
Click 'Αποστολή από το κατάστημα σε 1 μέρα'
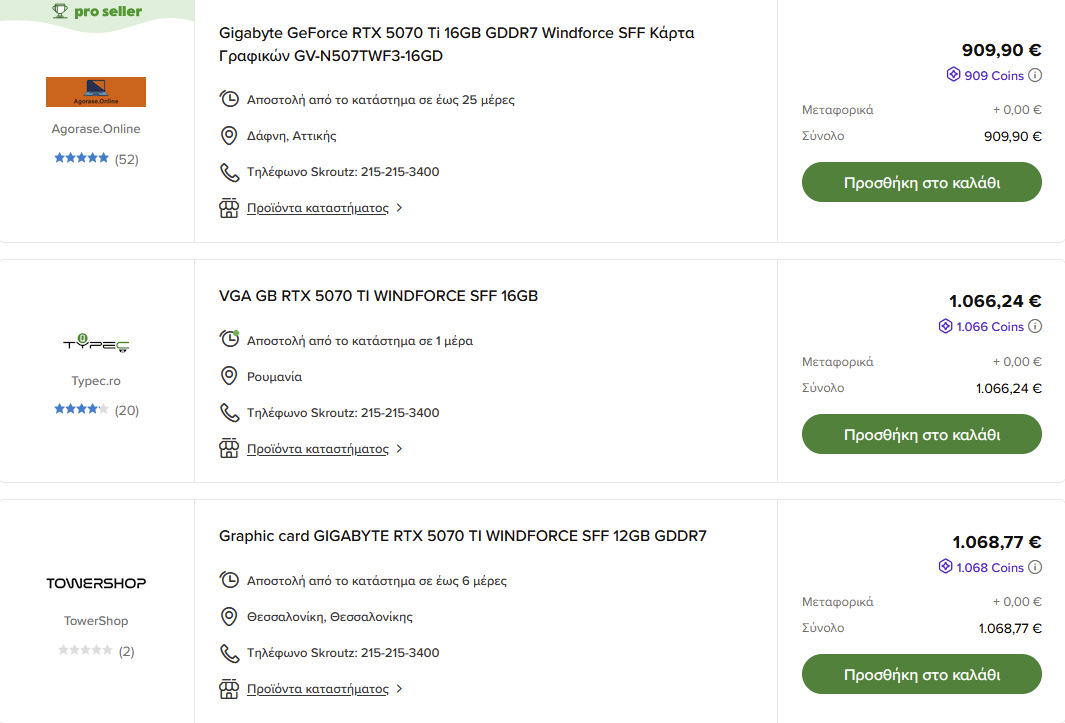pyautogui.click(x=360, y=340)
